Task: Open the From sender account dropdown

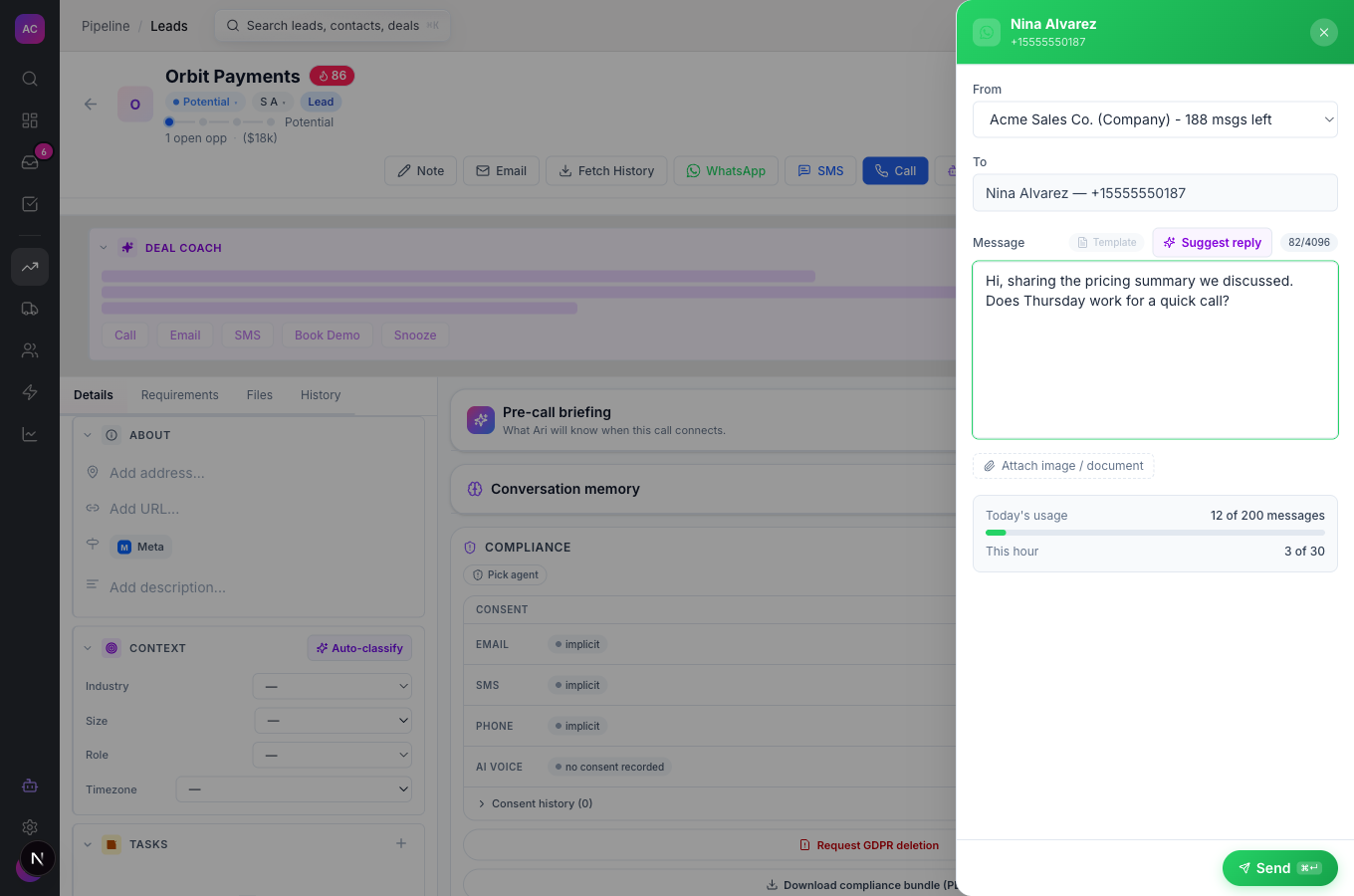Action: click(x=1155, y=119)
